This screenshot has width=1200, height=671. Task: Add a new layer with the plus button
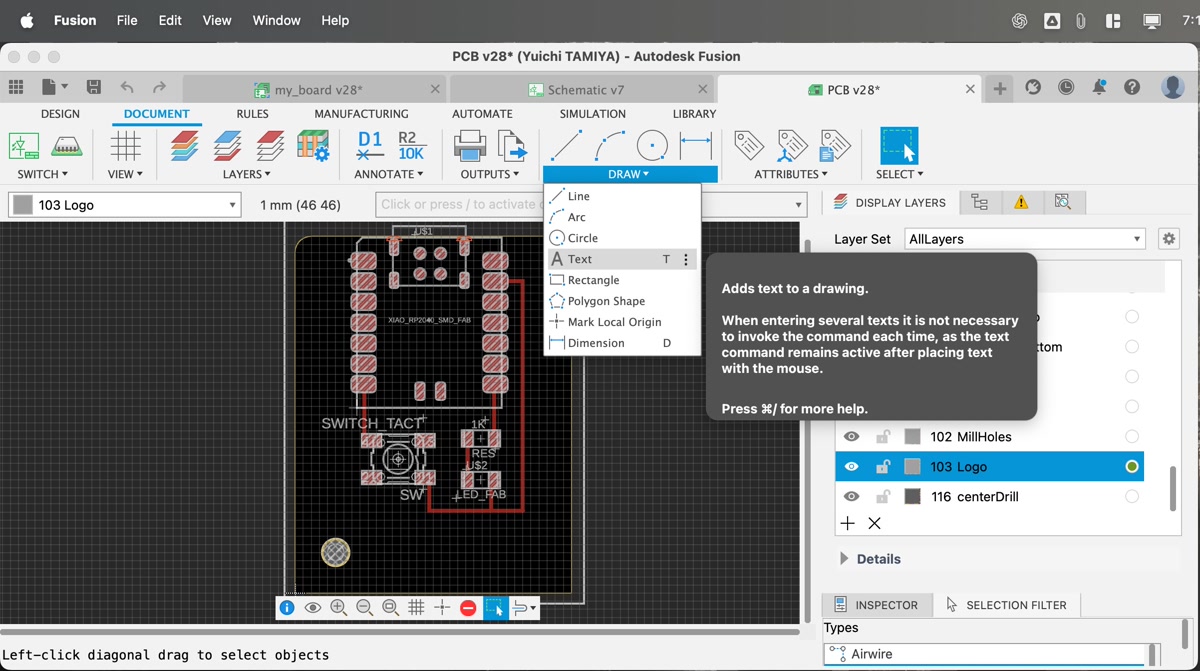847,524
